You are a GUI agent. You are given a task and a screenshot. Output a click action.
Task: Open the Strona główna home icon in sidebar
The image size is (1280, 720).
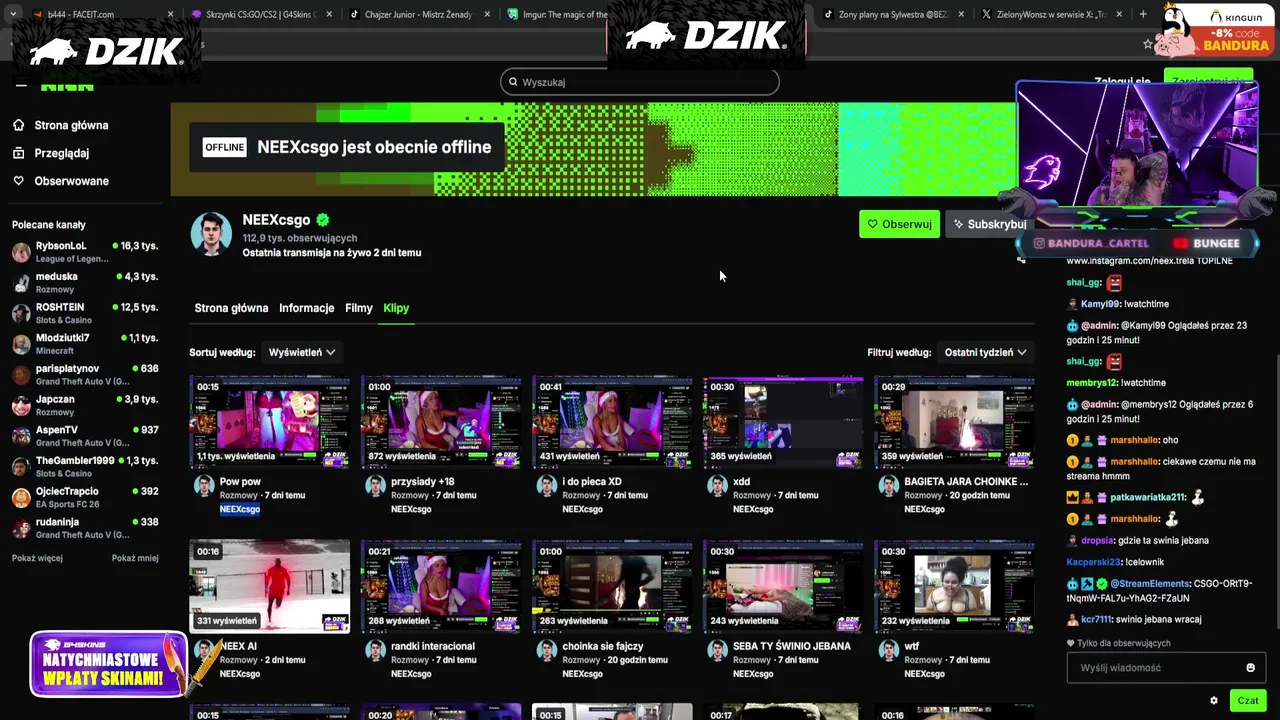point(18,125)
